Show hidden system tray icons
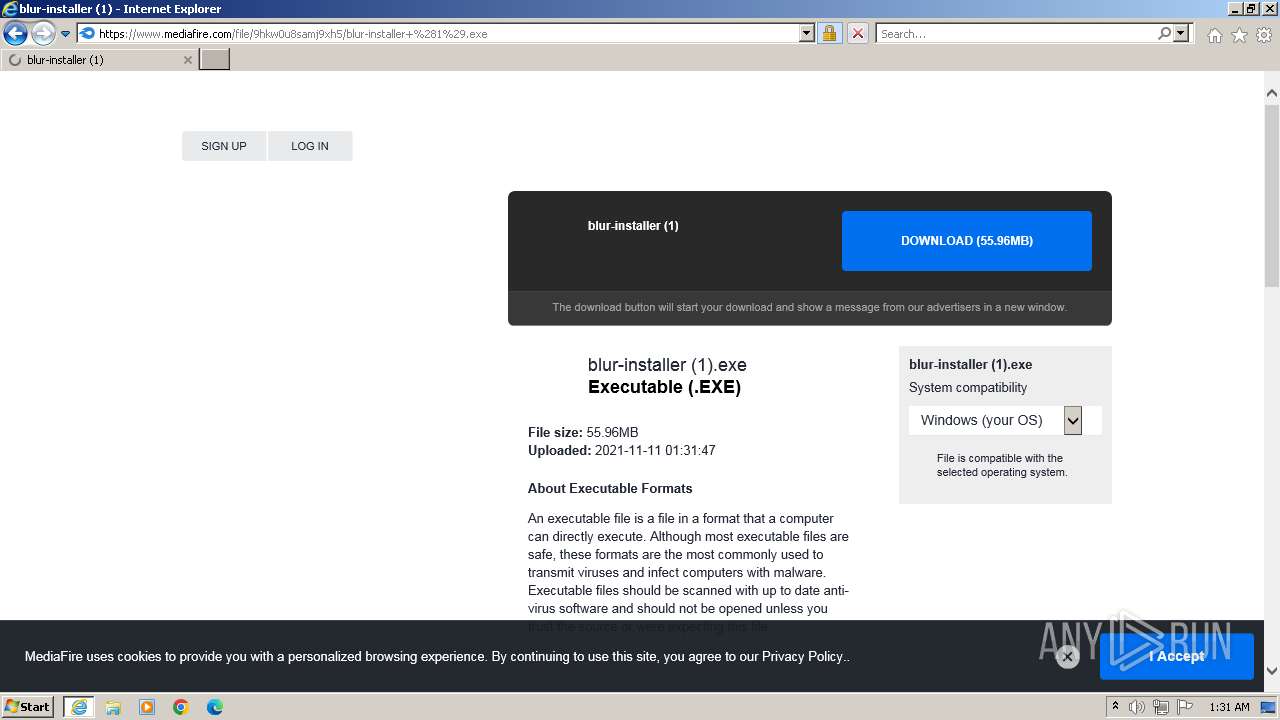The height and width of the screenshot is (720, 1280). click(1115, 707)
